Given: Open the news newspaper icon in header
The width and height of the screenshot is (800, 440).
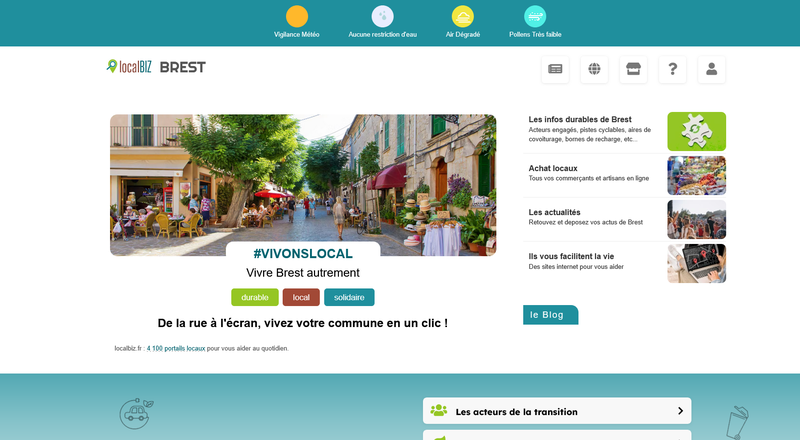Looking at the screenshot, I should (555, 69).
